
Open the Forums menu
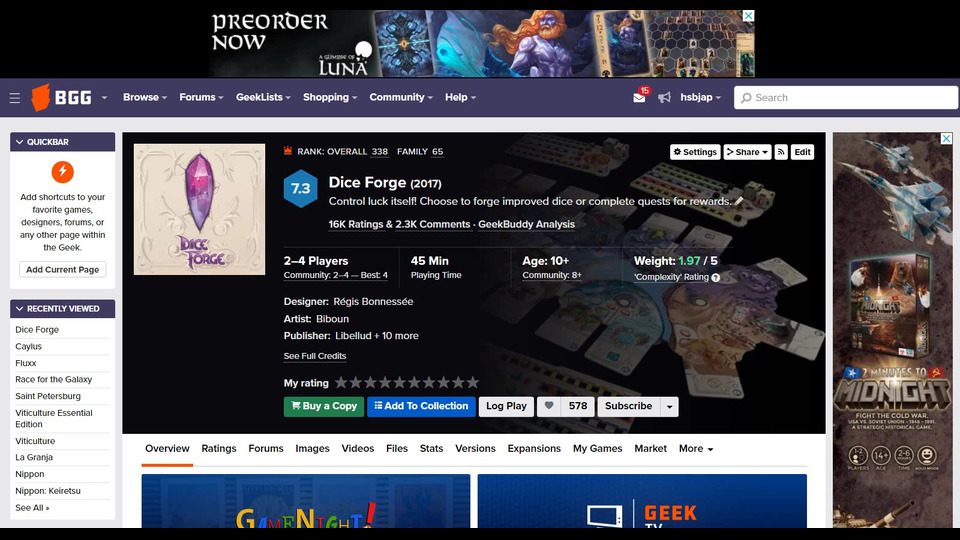coord(201,97)
